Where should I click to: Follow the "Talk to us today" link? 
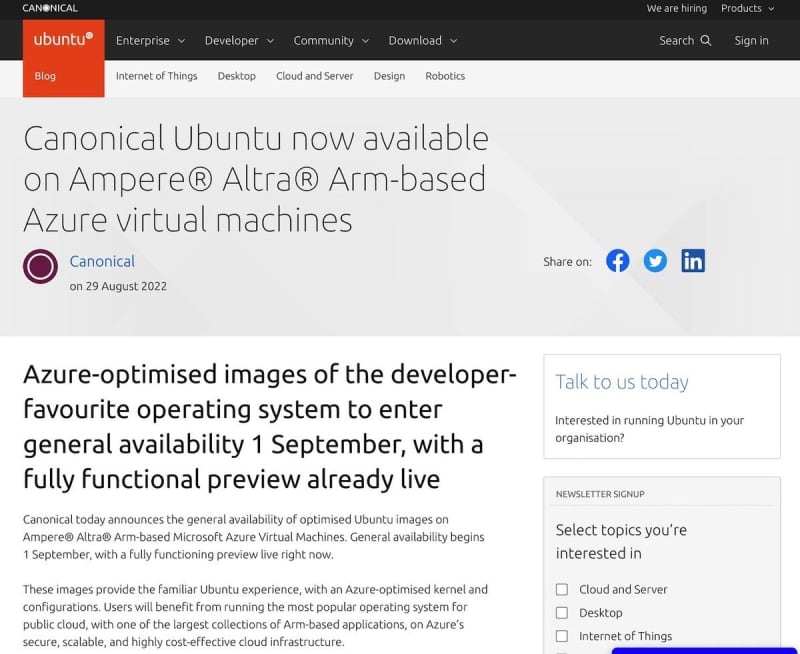click(622, 382)
